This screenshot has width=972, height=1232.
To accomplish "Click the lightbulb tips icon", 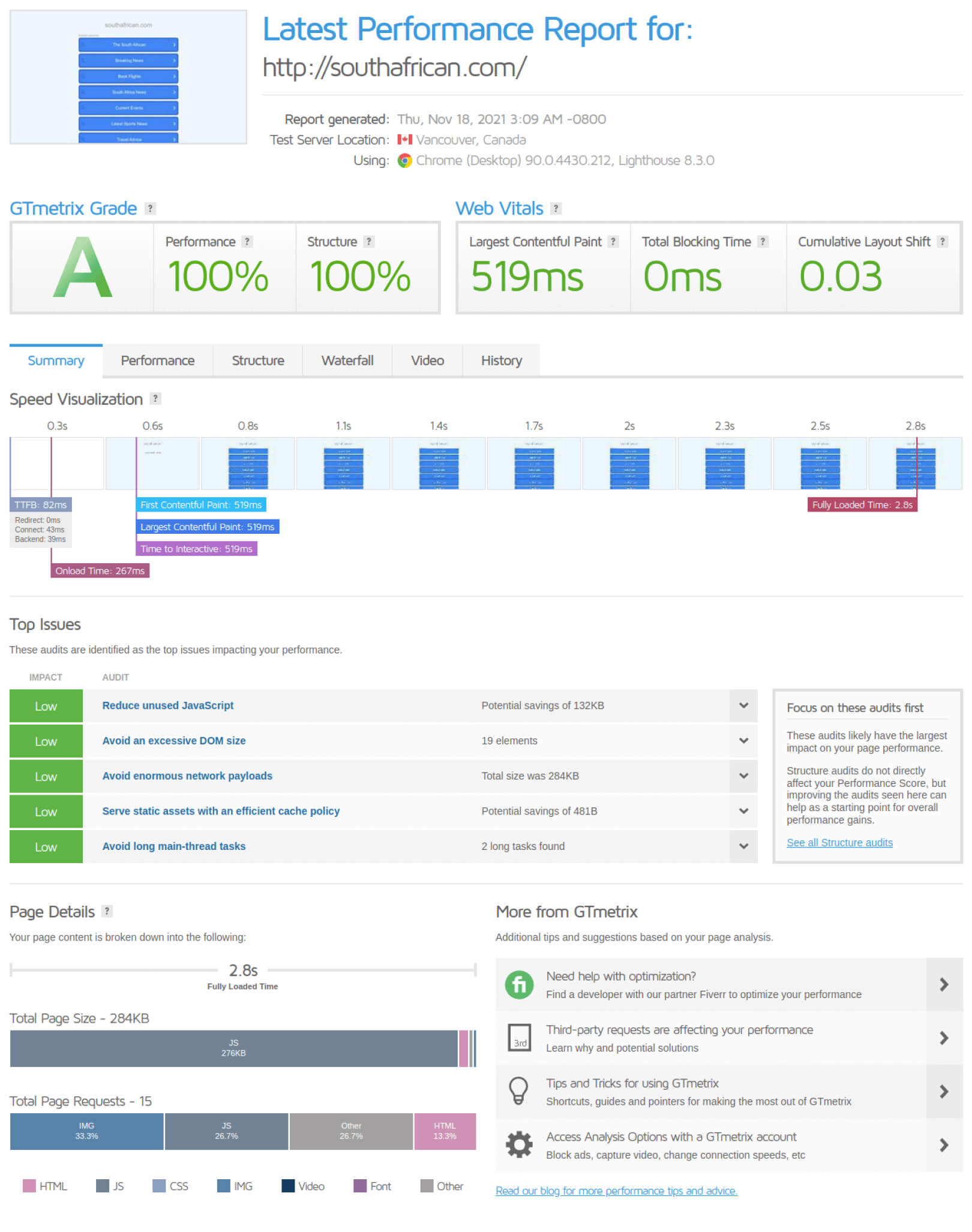I will (518, 1090).
